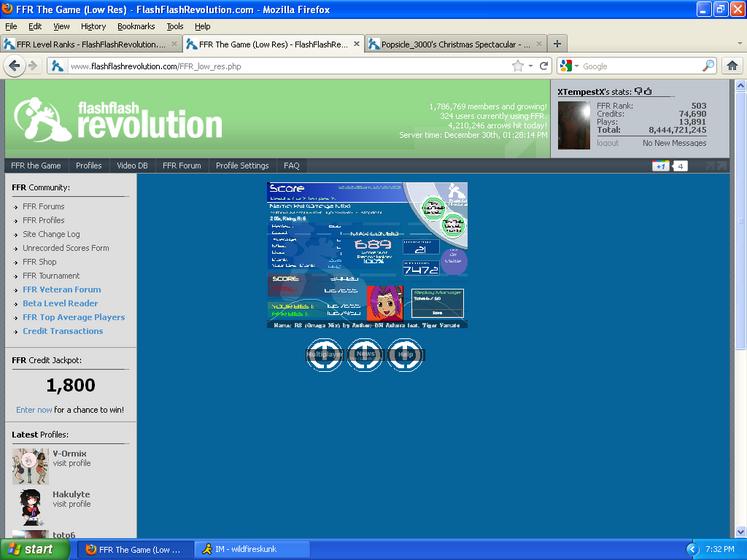Click the browser Back arrow button
The image size is (747, 560).
[14, 66]
